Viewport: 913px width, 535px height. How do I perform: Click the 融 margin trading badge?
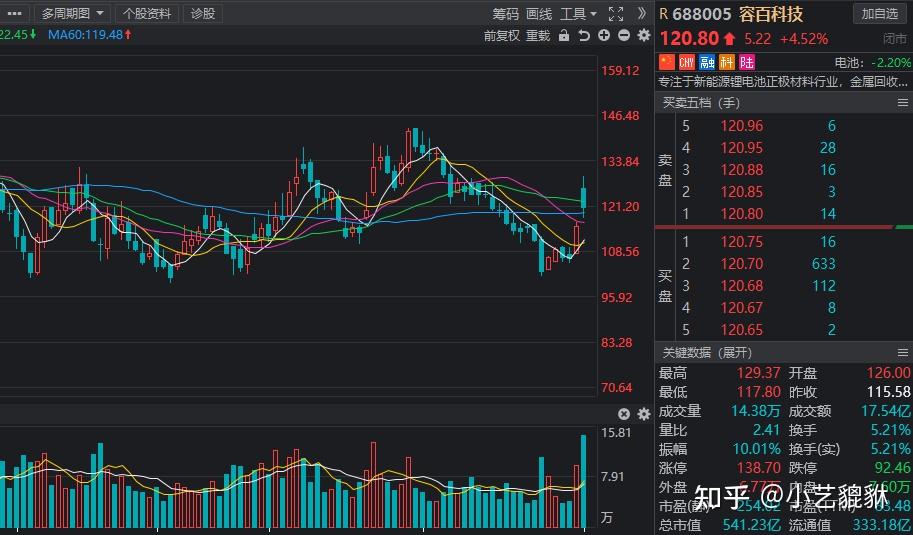pyautogui.click(x=707, y=62)
